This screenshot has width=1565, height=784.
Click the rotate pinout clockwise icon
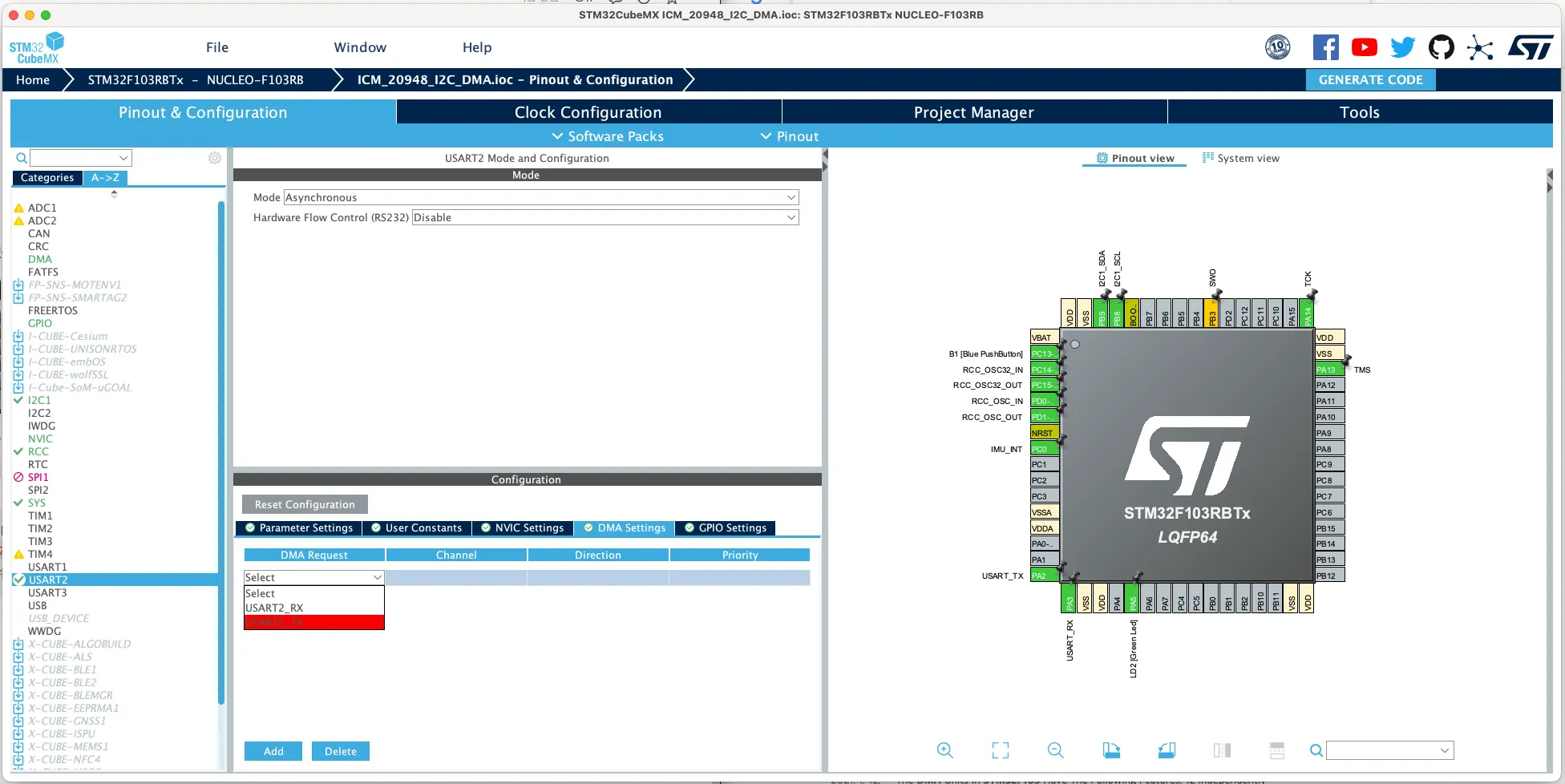pyautogui.click(x=1111, y=750)
